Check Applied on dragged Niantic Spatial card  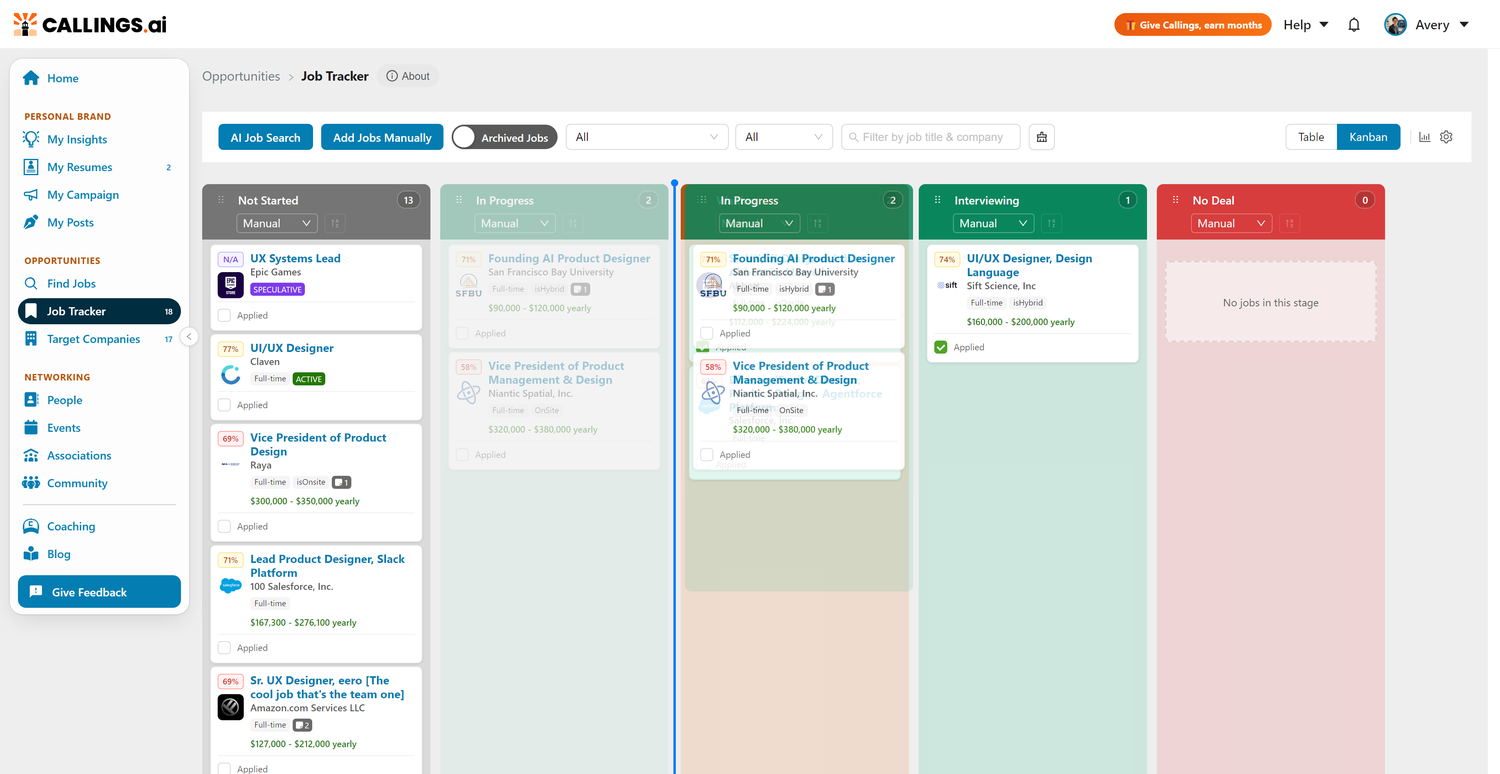[x=707, y=454]
